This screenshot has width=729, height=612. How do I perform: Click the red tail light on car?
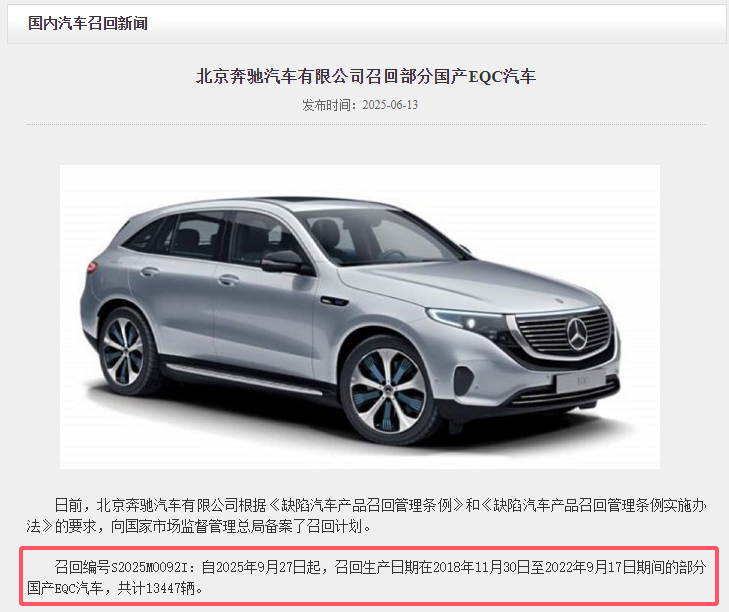click(92, 267)
